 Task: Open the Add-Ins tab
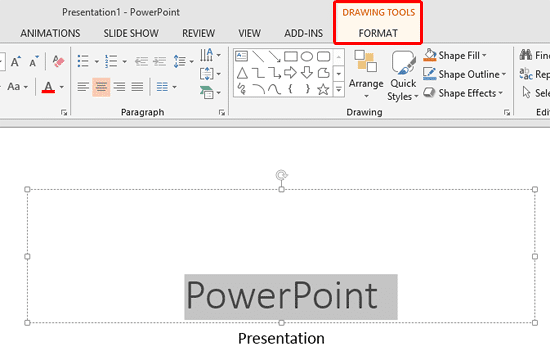coord(303,33)
